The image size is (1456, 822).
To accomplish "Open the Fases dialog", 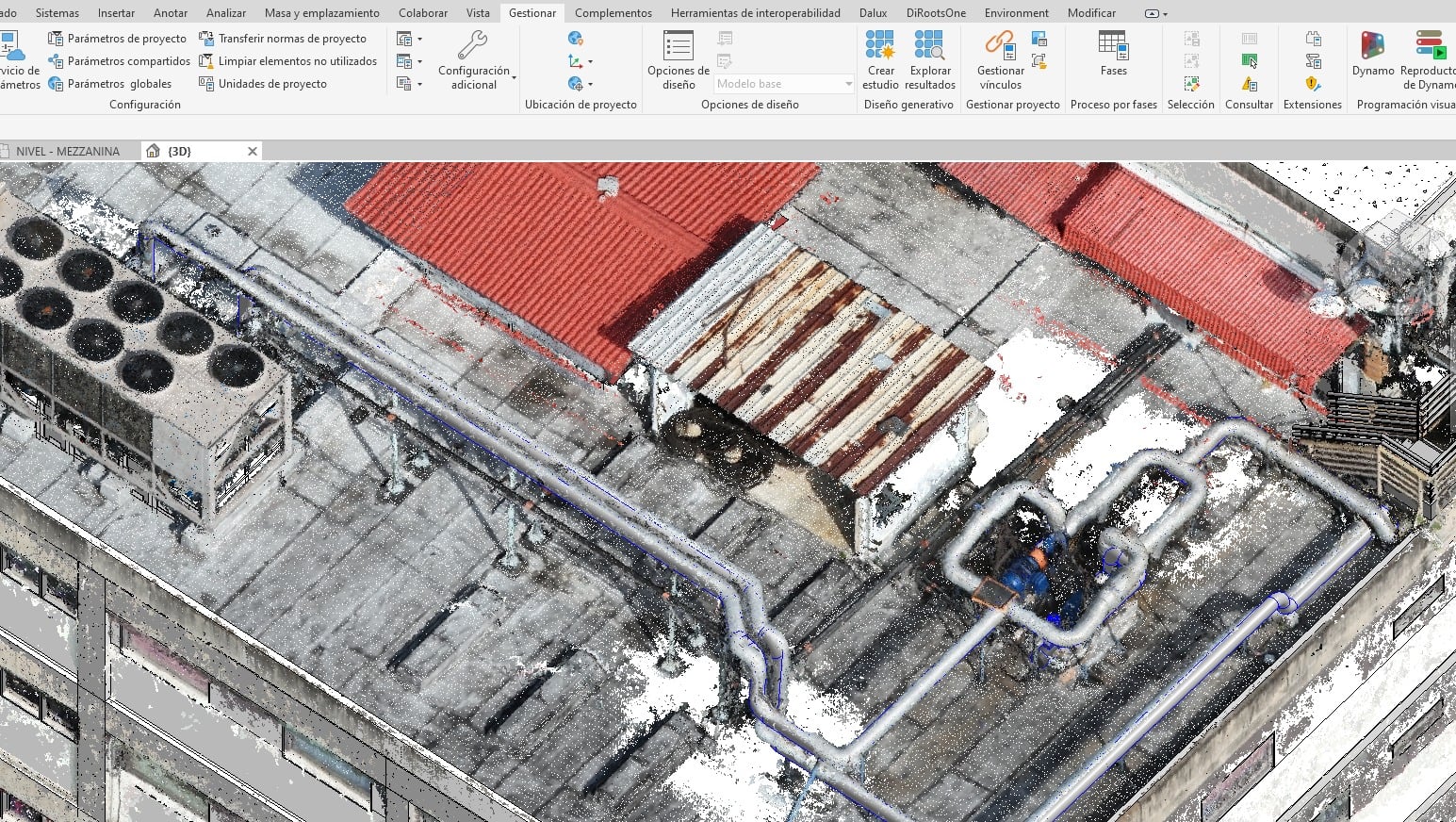I will click(x=1113, y=55).
